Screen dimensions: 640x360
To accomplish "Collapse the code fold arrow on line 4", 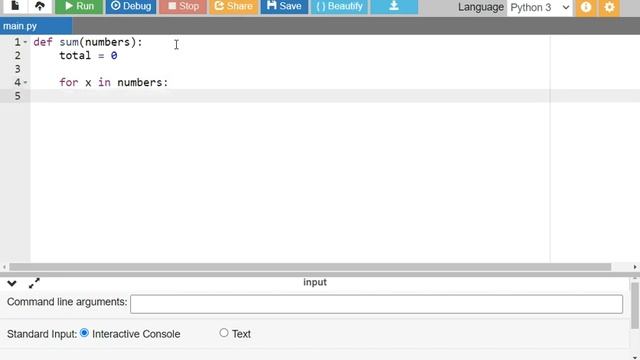I will tap(25, 82).
